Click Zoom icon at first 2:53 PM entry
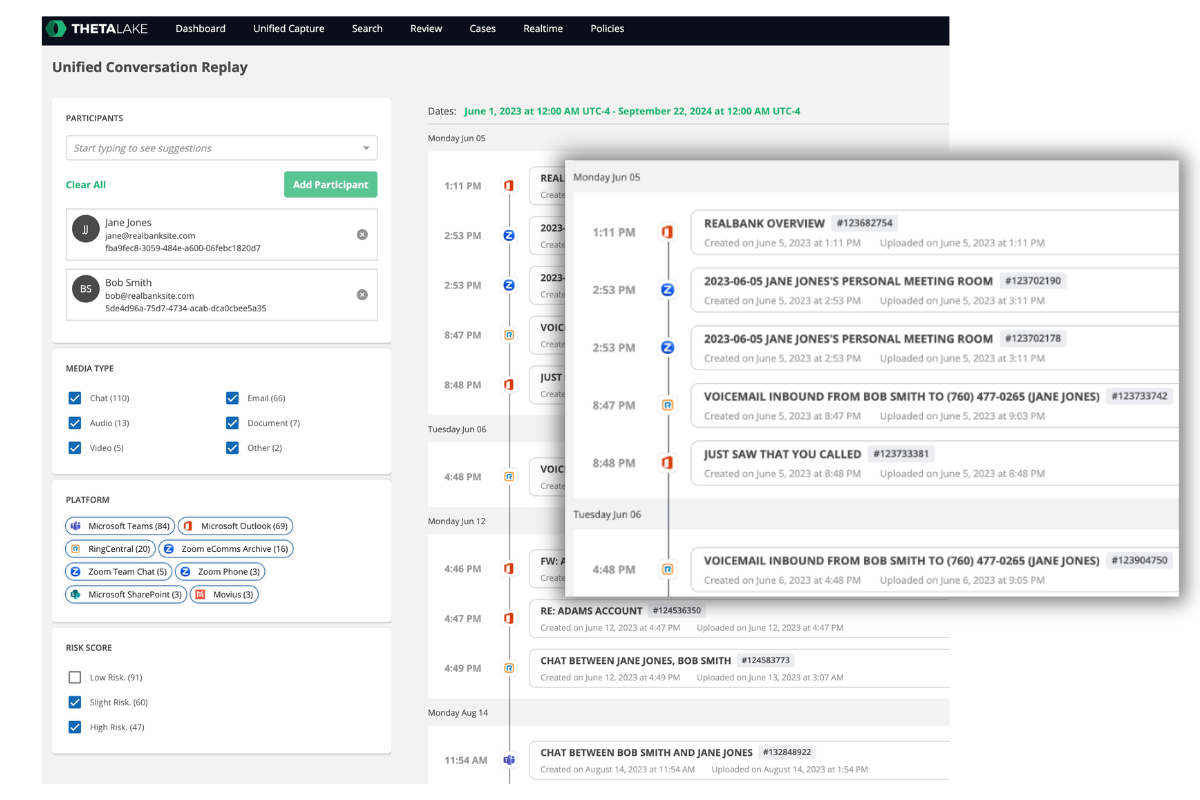The image size is (1200, 800). pyautogui.click(x=667, y=290)
